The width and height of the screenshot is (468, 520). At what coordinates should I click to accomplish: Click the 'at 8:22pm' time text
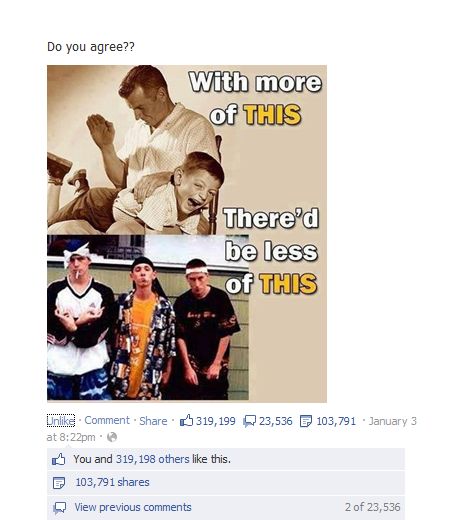pos(71,437)
